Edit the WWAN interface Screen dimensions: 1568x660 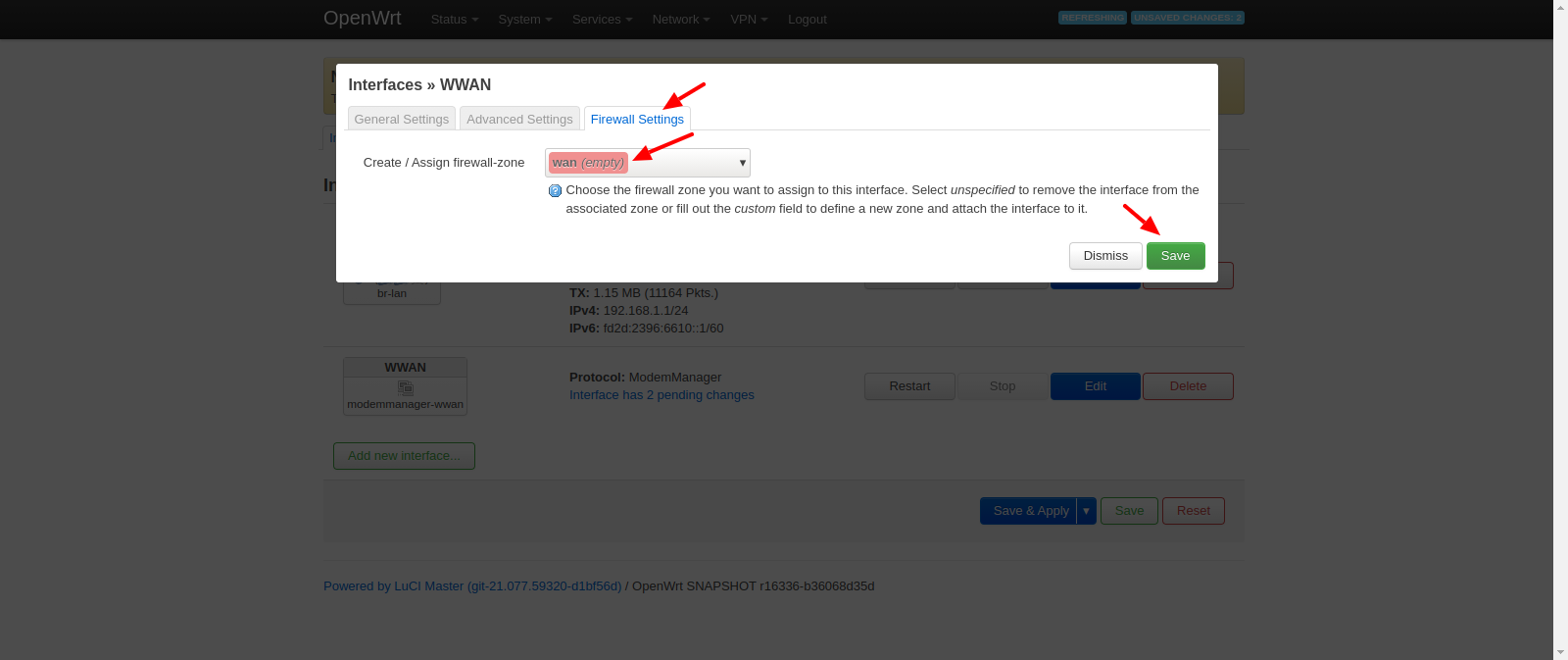coord(1096,386)
